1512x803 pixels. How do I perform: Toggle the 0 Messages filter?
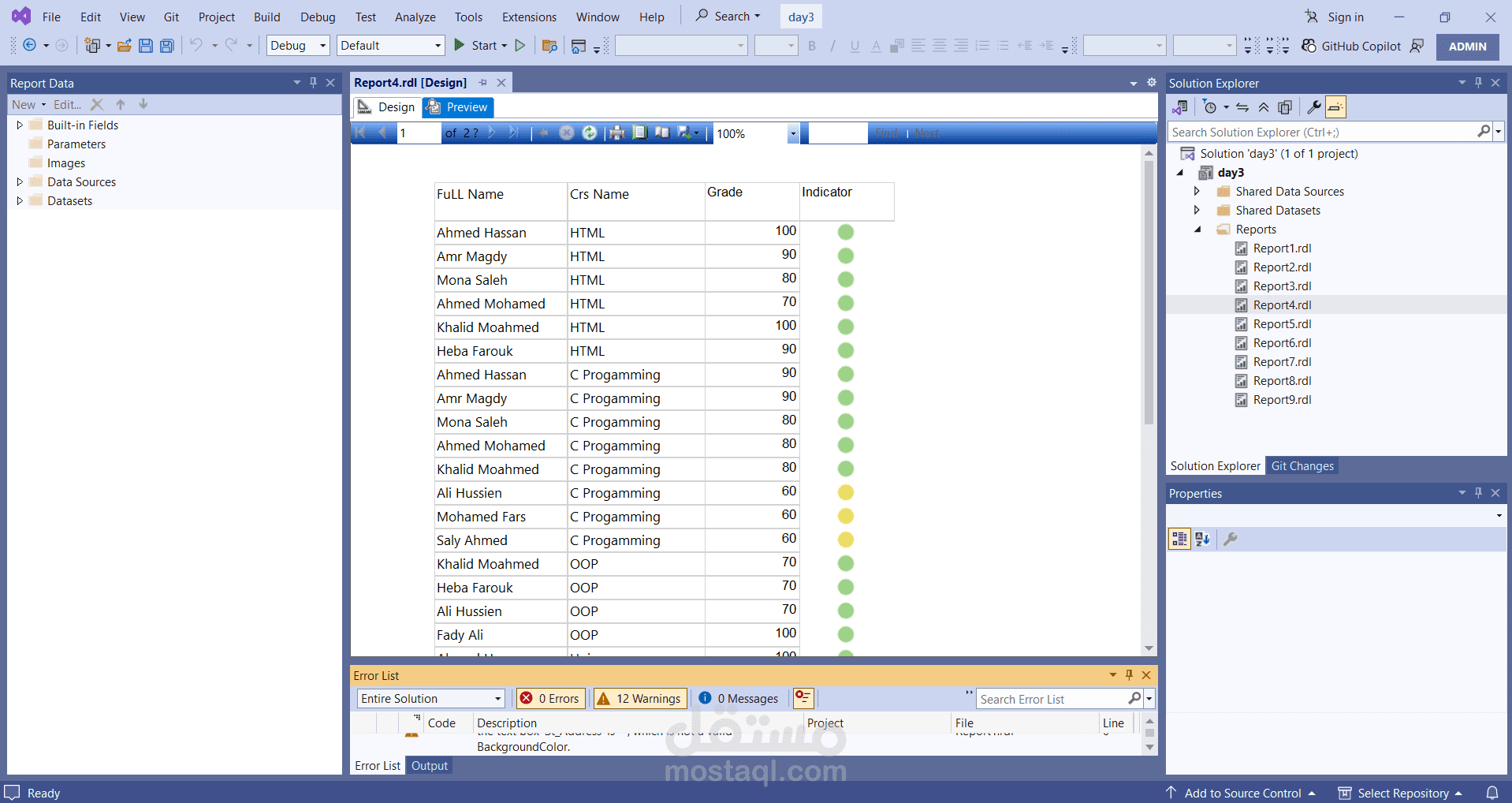[x=739, y=698]
